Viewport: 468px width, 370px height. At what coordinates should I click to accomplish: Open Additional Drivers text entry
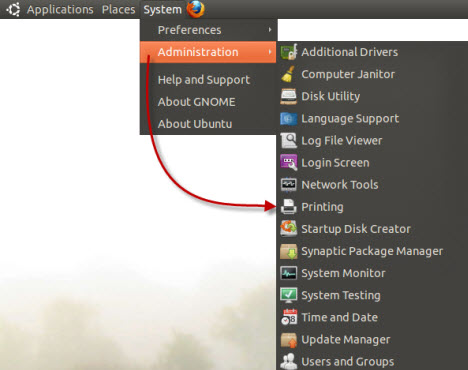click(x=350, y=52)
